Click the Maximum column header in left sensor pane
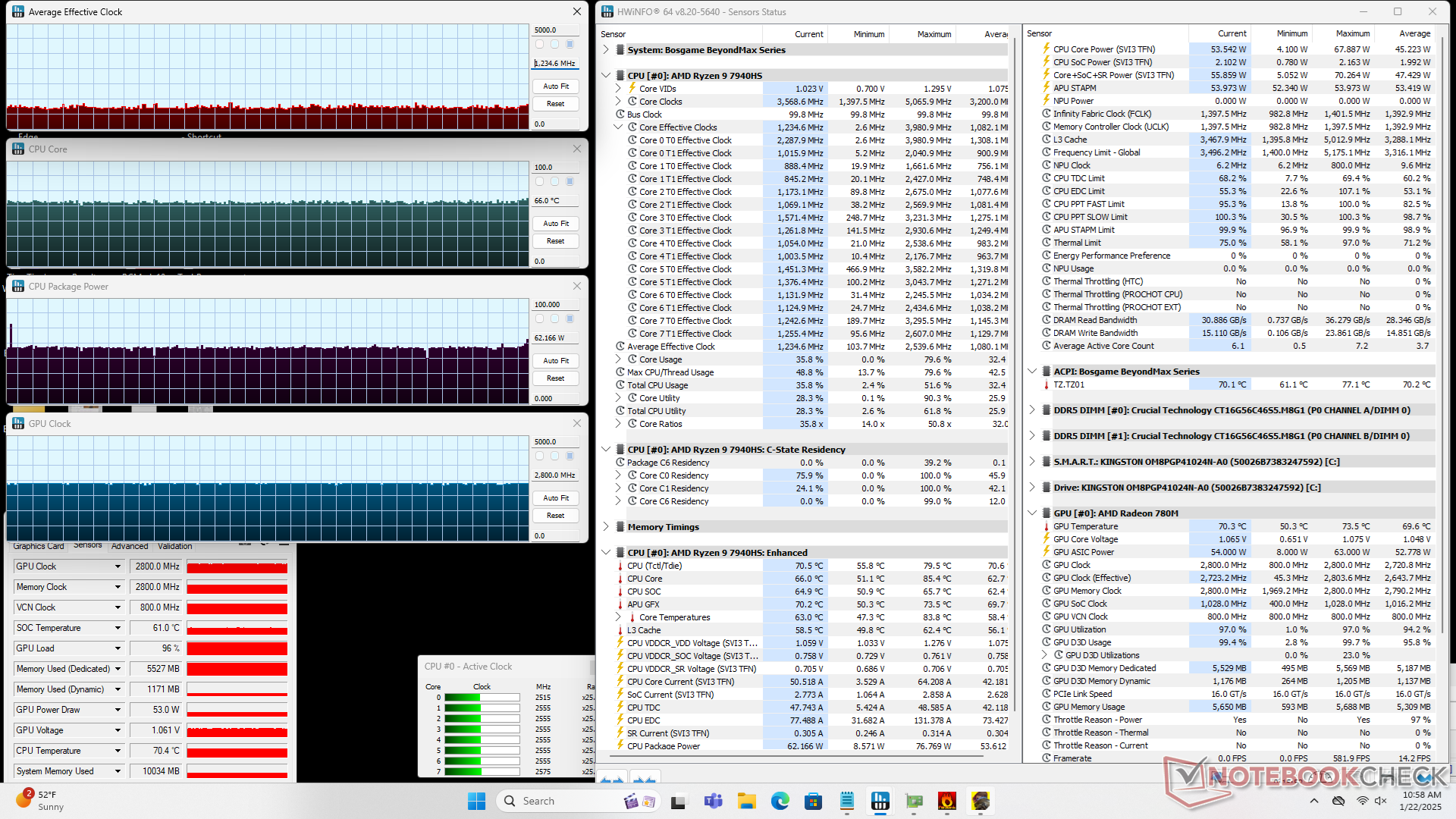Viewport: 1456px width, 819px height. [x=923, y=34]
